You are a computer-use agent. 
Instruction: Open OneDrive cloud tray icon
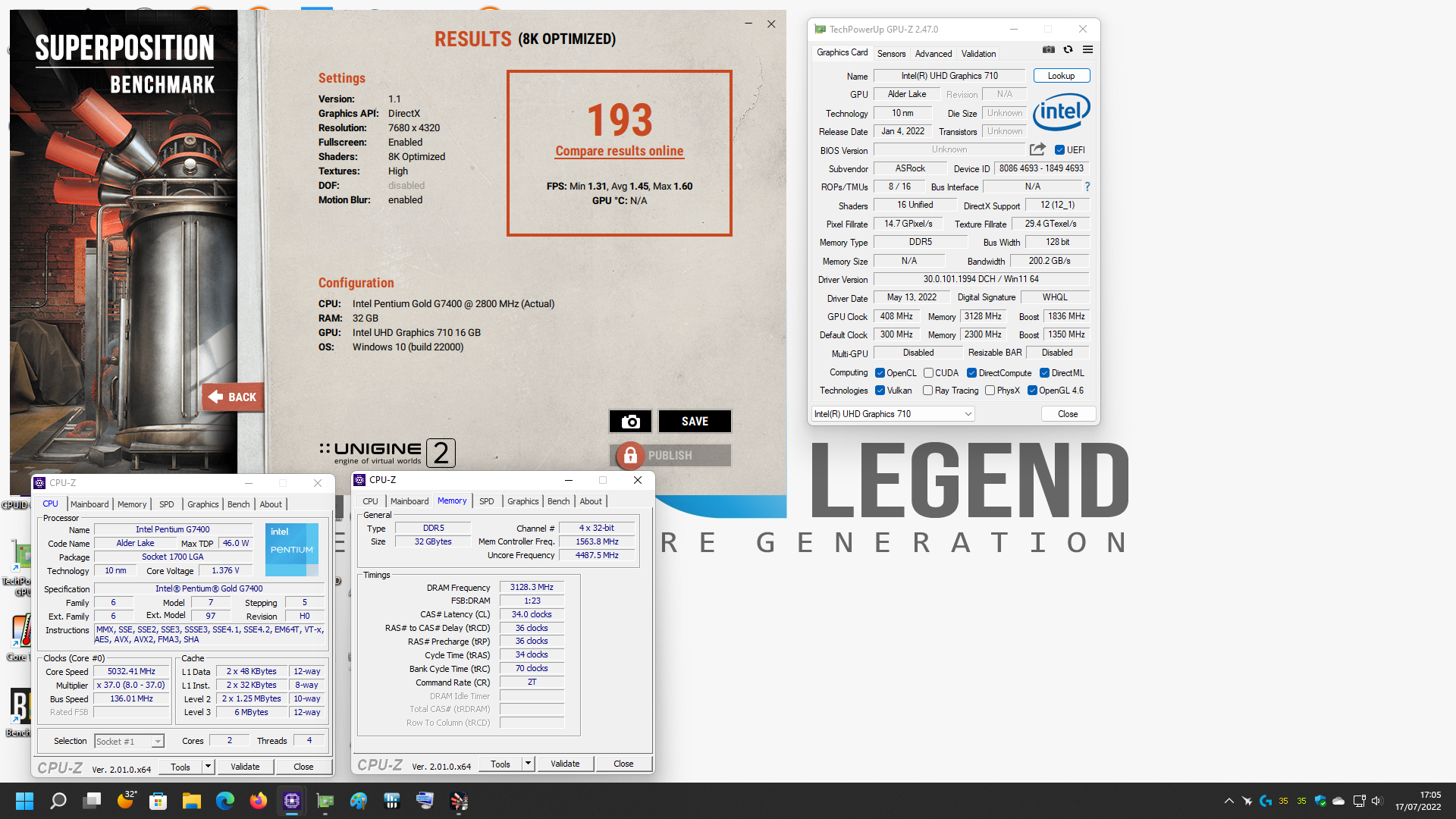pyautogui.click(x=1338, y=801)
